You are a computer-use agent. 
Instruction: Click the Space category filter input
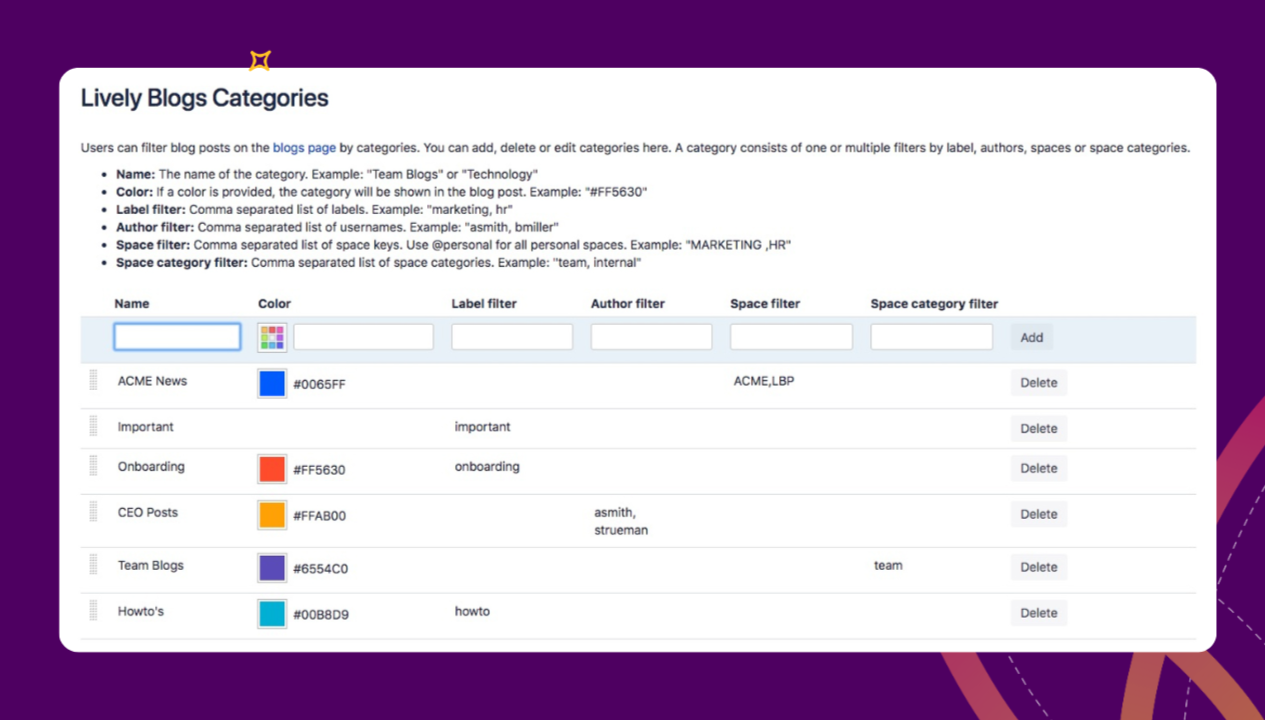931,337
